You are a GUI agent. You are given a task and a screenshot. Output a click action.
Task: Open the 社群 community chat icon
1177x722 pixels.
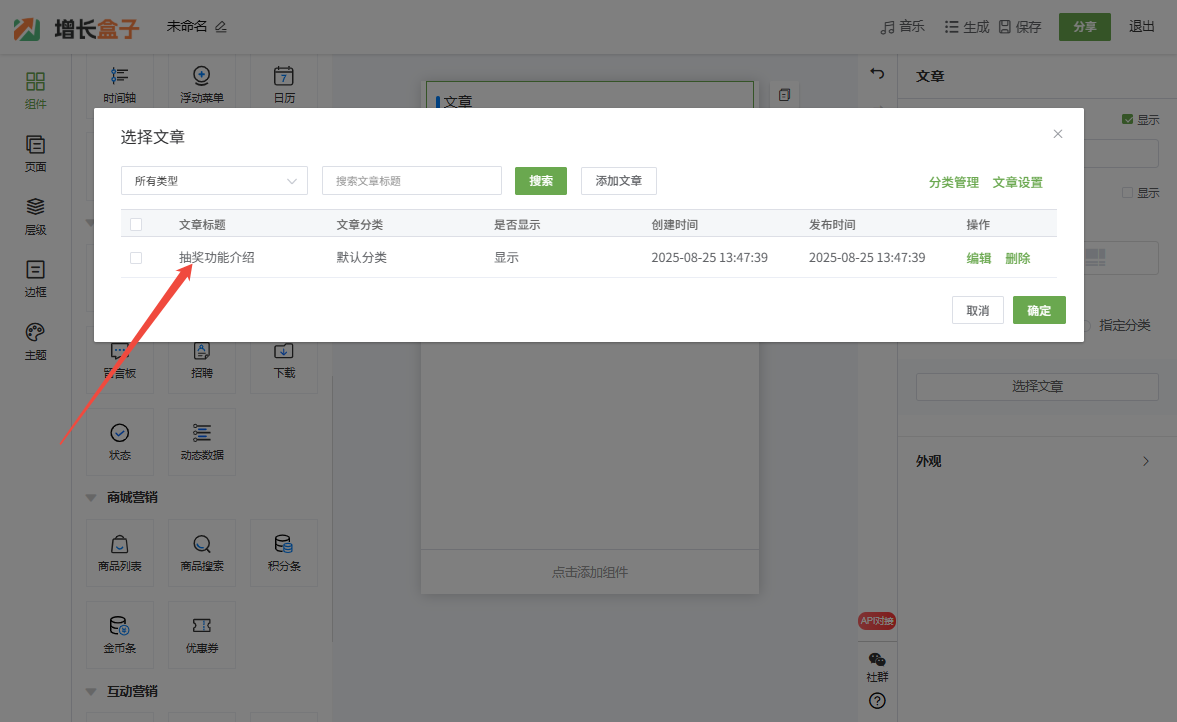pyautogui.click(x=877, y=665)
